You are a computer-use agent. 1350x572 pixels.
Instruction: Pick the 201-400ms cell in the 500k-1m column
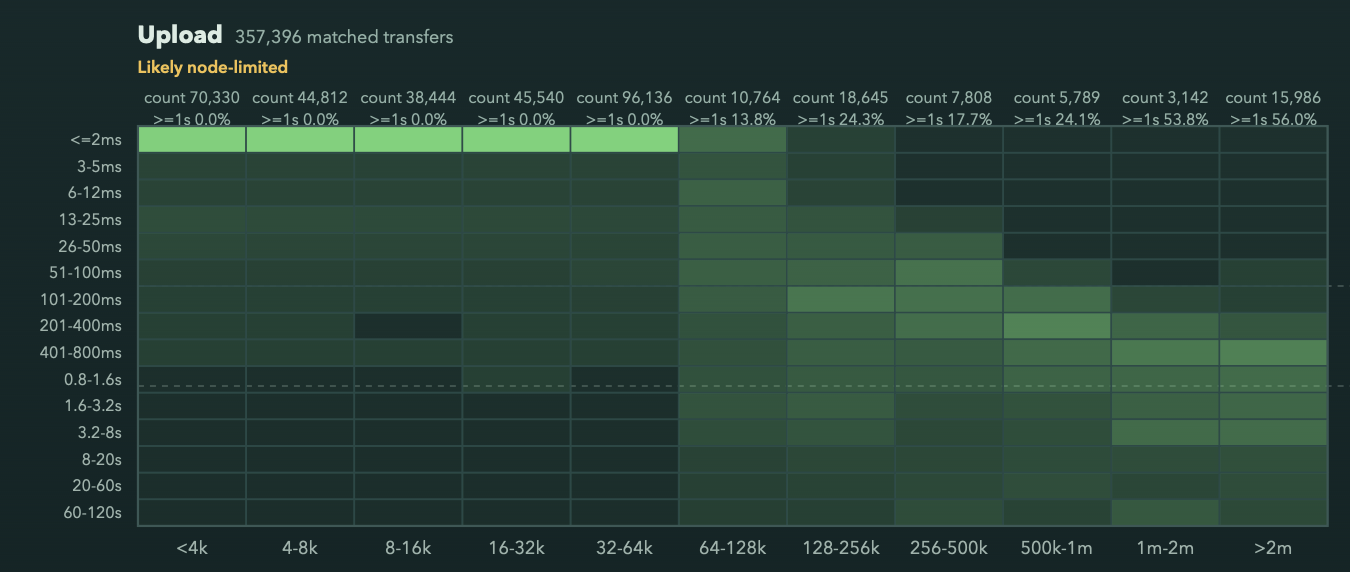coord(1057,326)
